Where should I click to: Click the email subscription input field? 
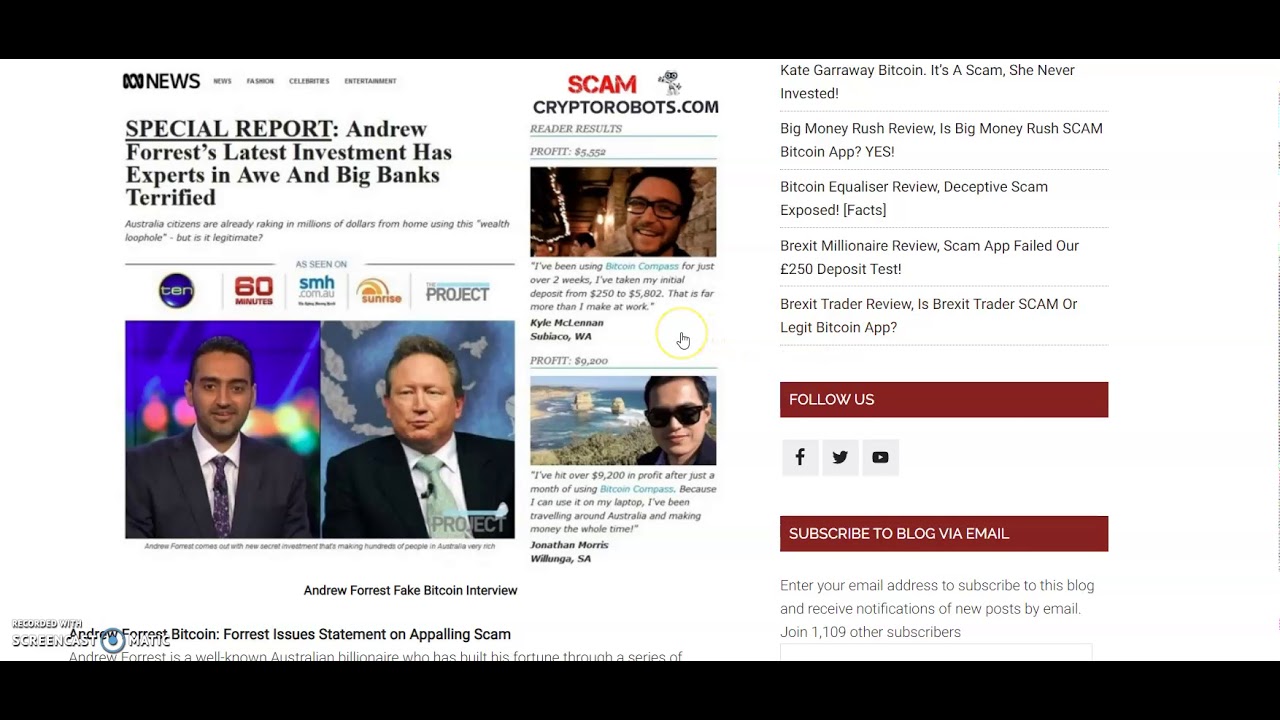click(x=936, y=653)
